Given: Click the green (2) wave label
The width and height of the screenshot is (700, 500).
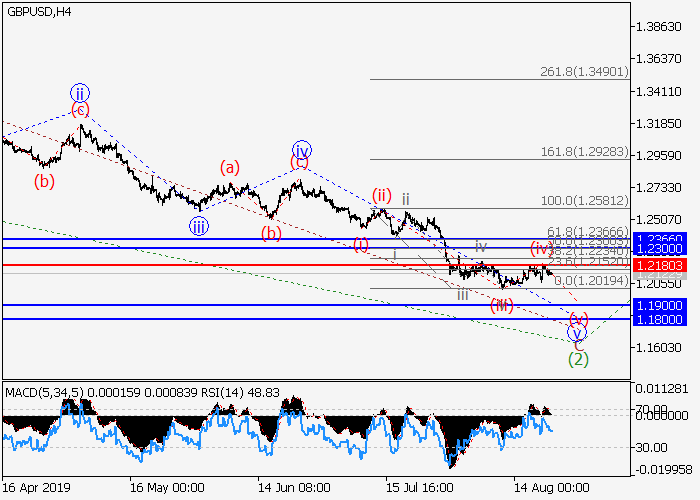Looking at the screenshot, I should [x=577, y=359].
